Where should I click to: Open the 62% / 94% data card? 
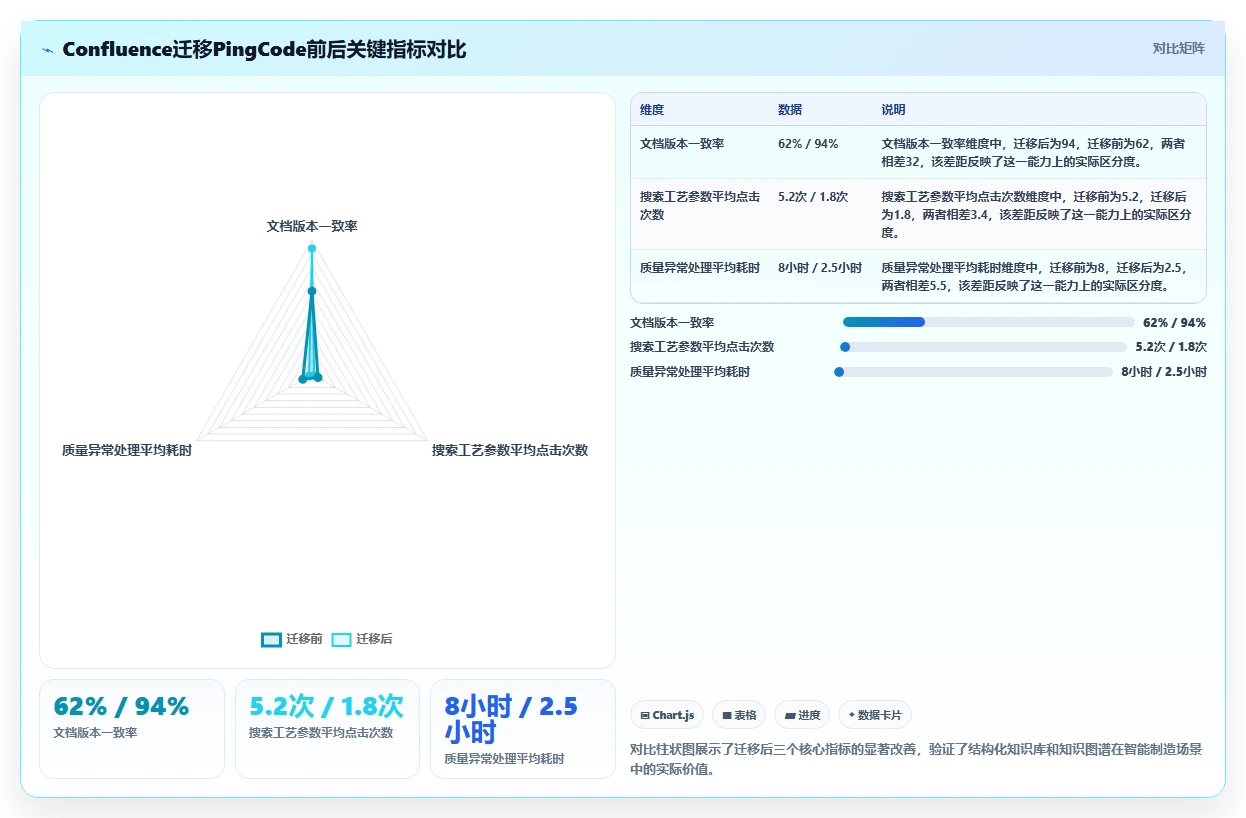tap(132, 728)
